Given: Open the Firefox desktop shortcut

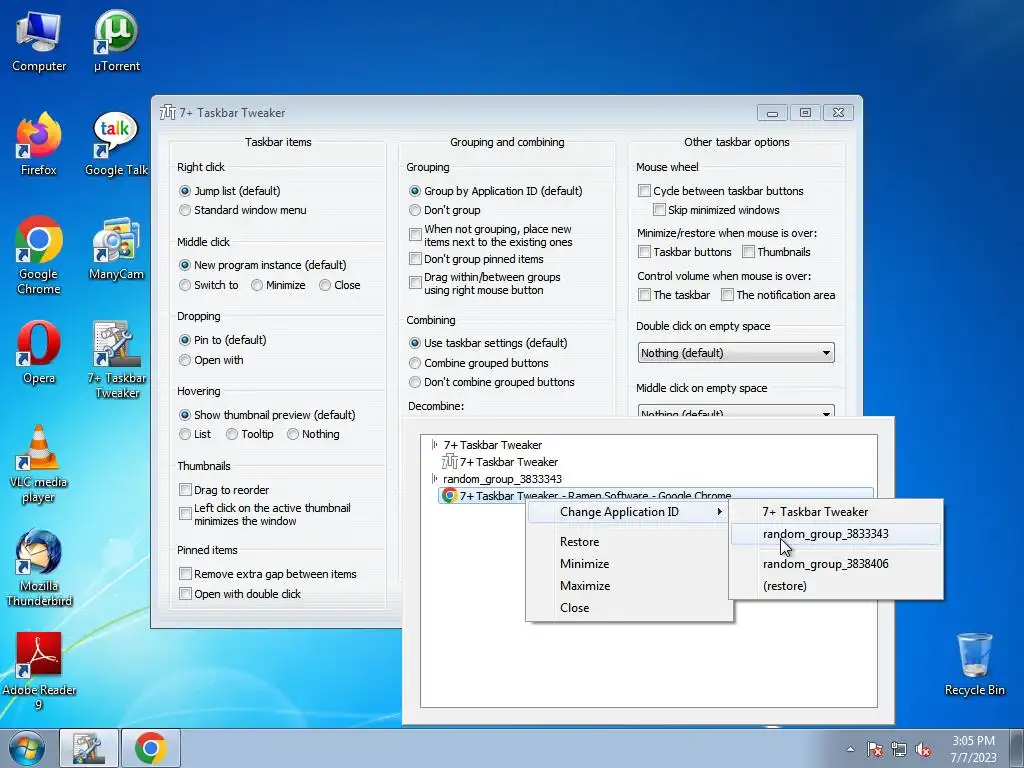Looking at the screenshot, I should pos(39,144).
